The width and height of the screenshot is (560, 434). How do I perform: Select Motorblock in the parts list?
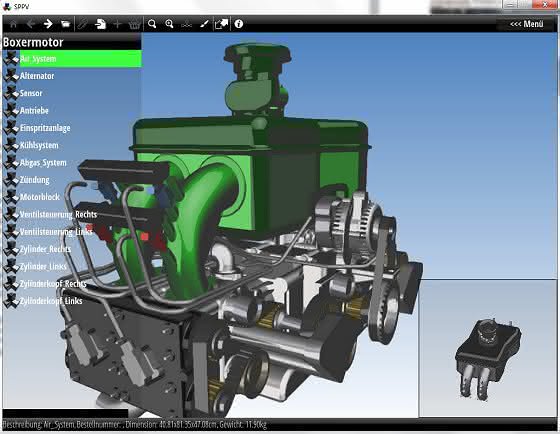pyautogui.click(x=40, y=197)
